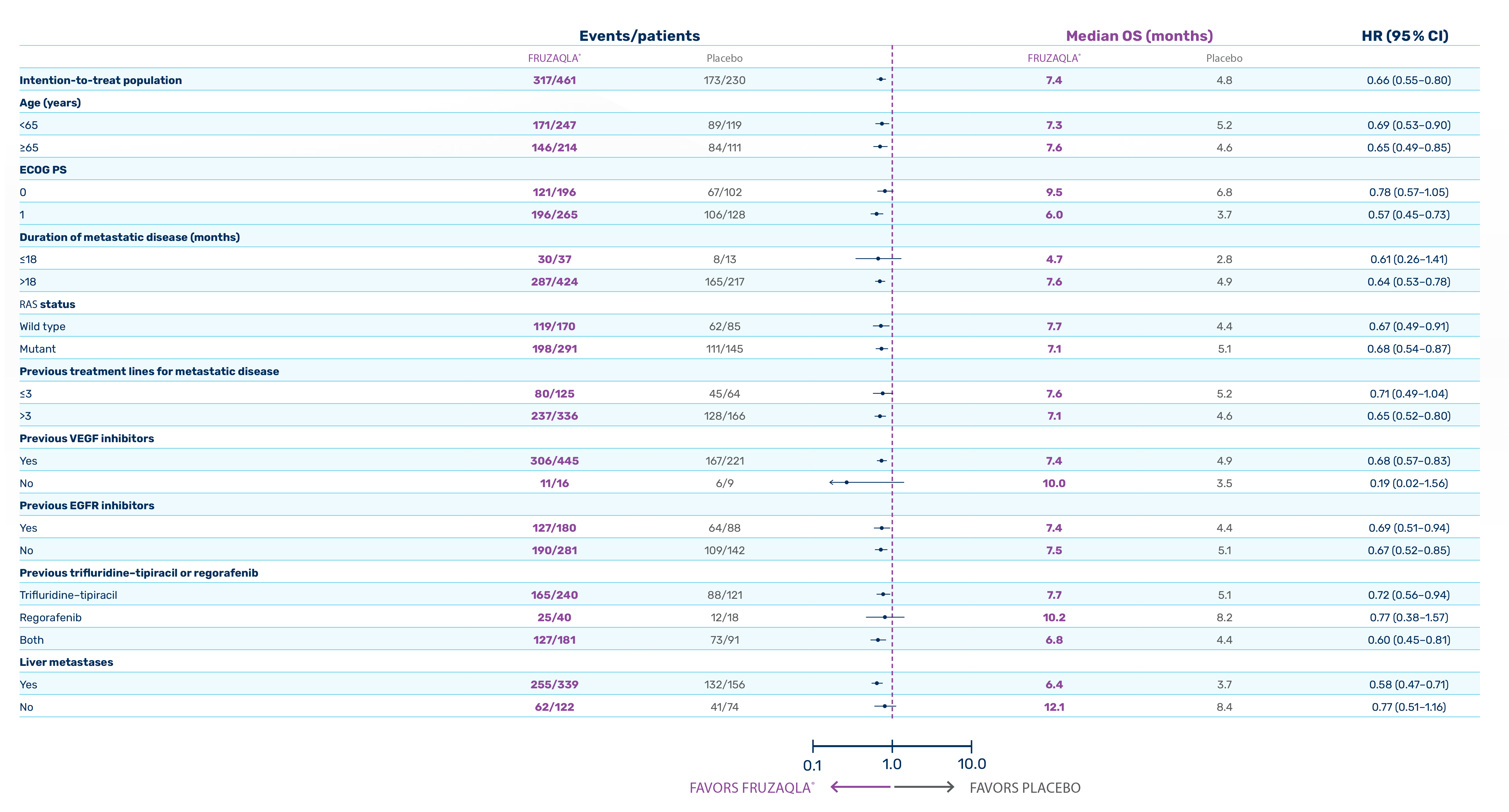This screenshot has width=1509, height=812.
Task: Click the 10.0 axis tick label
Action: click(972, 764)
